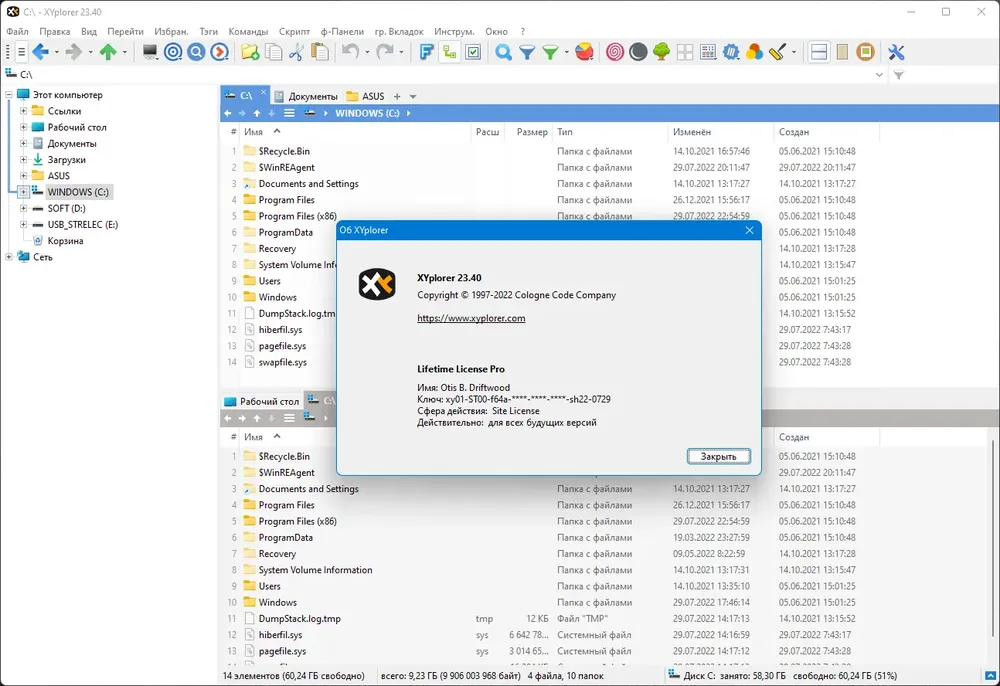Click the blue gear badge icon
Screen dimensions: 1000x686
pos(732,52)
